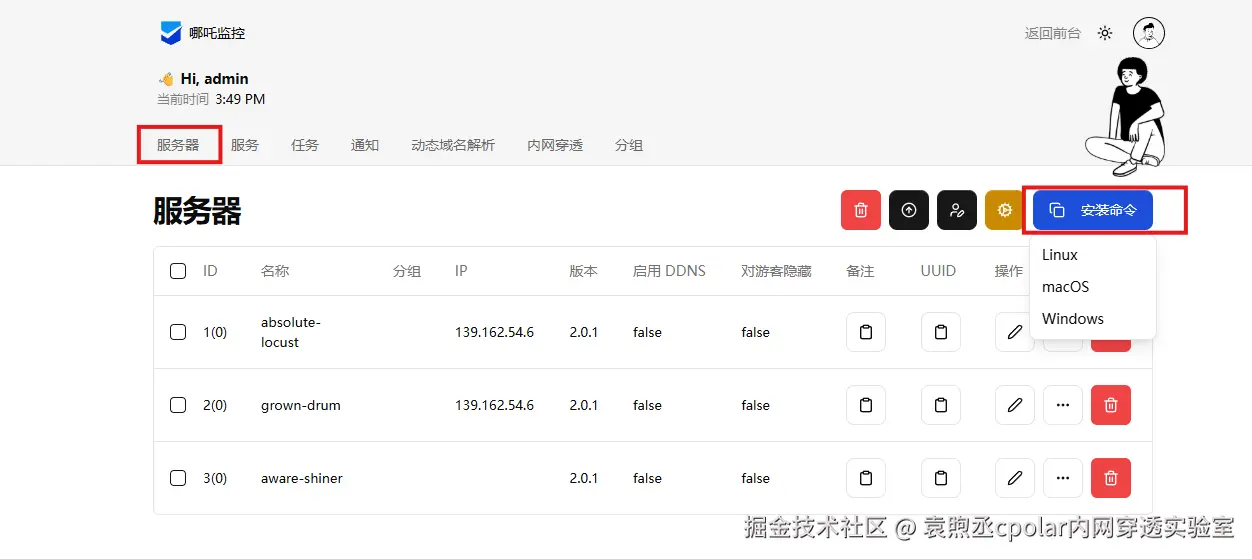Copy the UUID of absolute-locust server
The width and height of the screenshot is (1252, 559).
(941, 332)
